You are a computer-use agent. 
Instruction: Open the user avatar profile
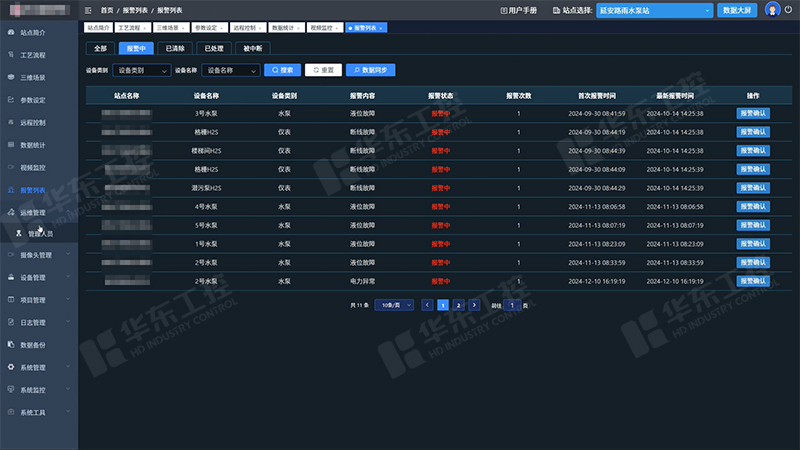point(772,9)
